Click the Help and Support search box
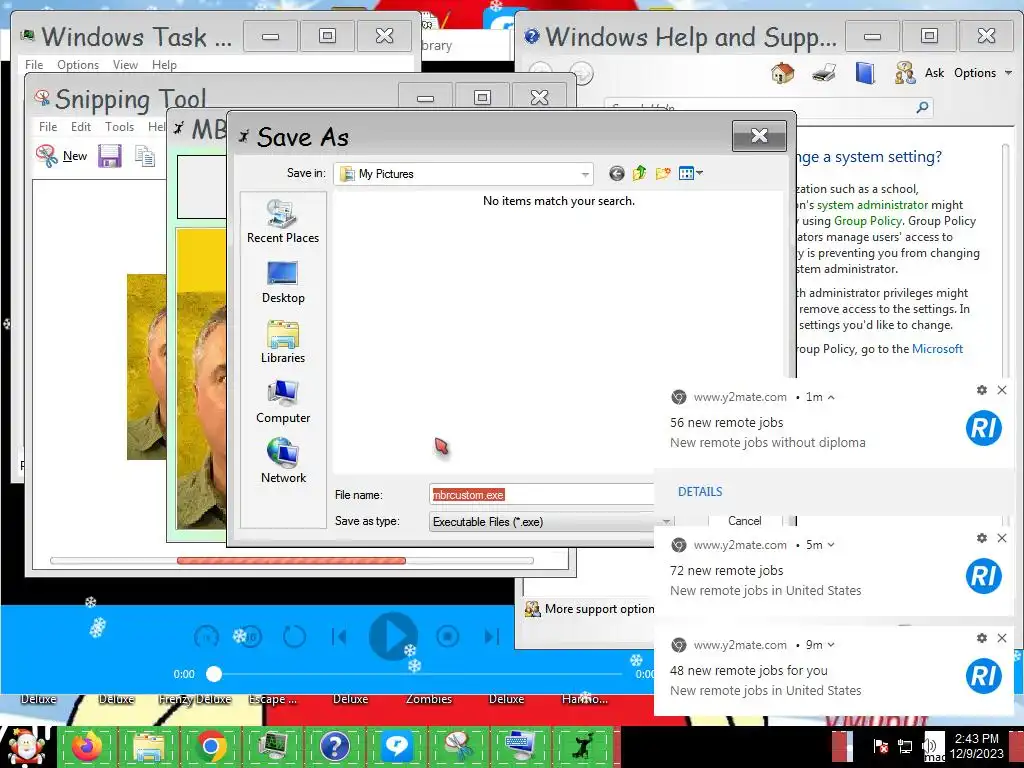1024x768 pixels. pos(761,107)
